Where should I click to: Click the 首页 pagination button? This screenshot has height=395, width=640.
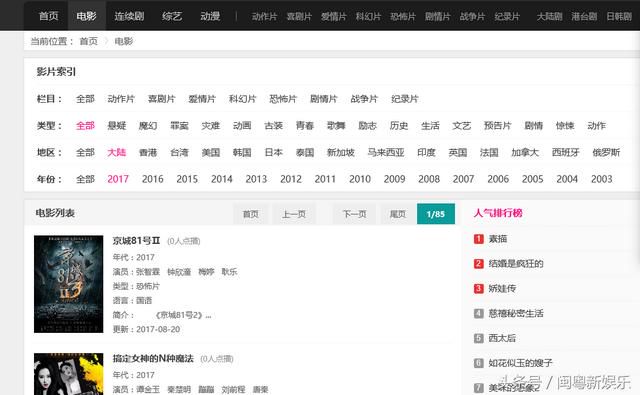point(251,214)
